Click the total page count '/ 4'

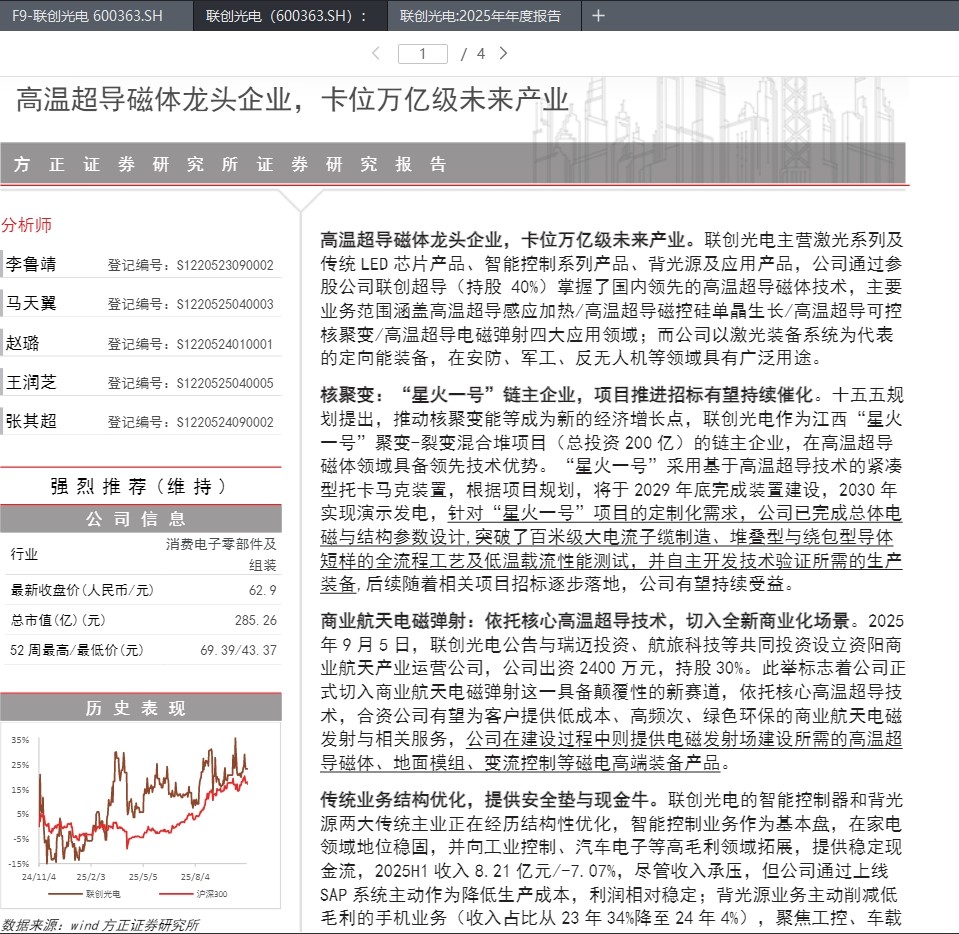[473, 54]
